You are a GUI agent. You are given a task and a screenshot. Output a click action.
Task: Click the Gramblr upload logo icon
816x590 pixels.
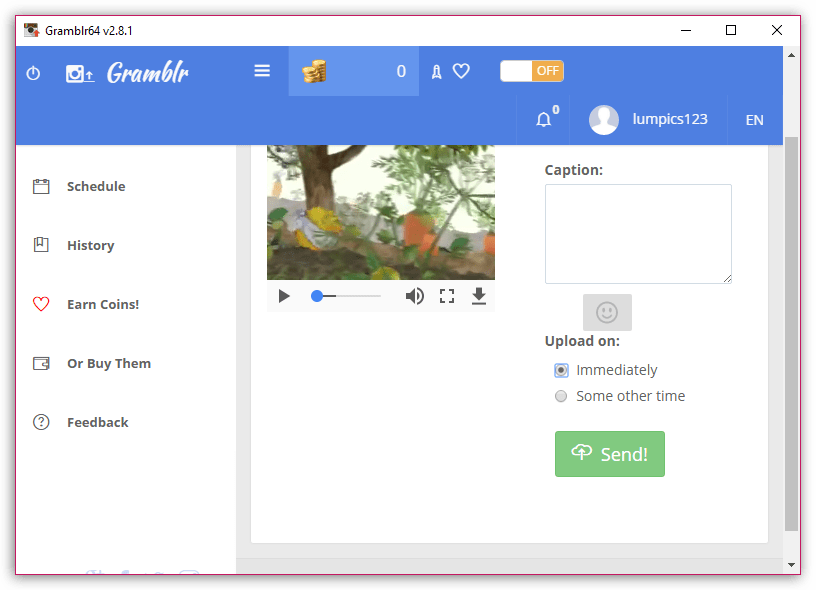[80, 73]
